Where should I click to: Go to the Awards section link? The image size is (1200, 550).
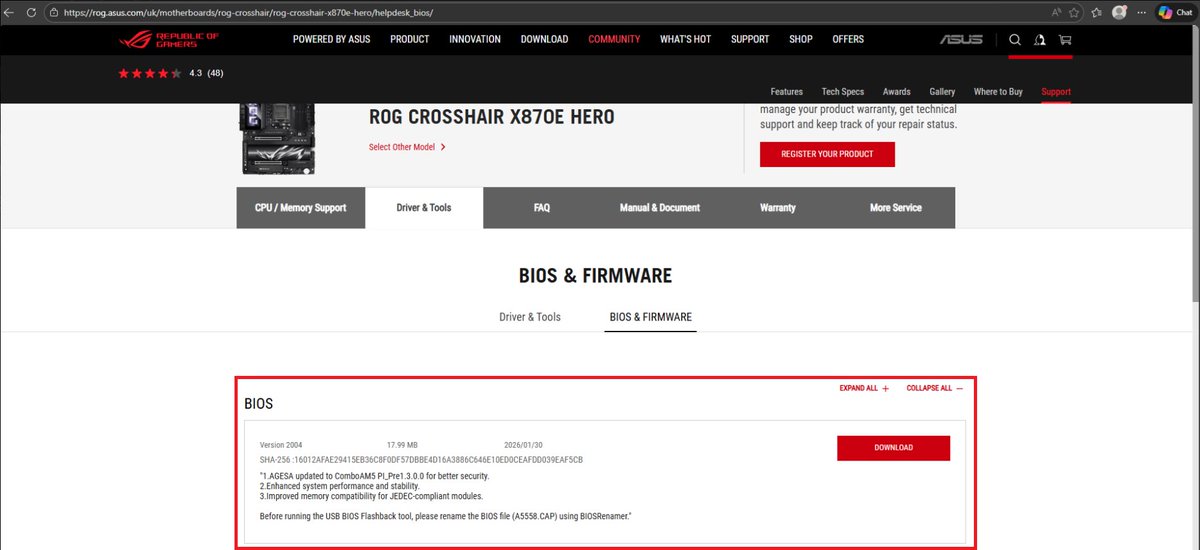[x=897, y=91]
